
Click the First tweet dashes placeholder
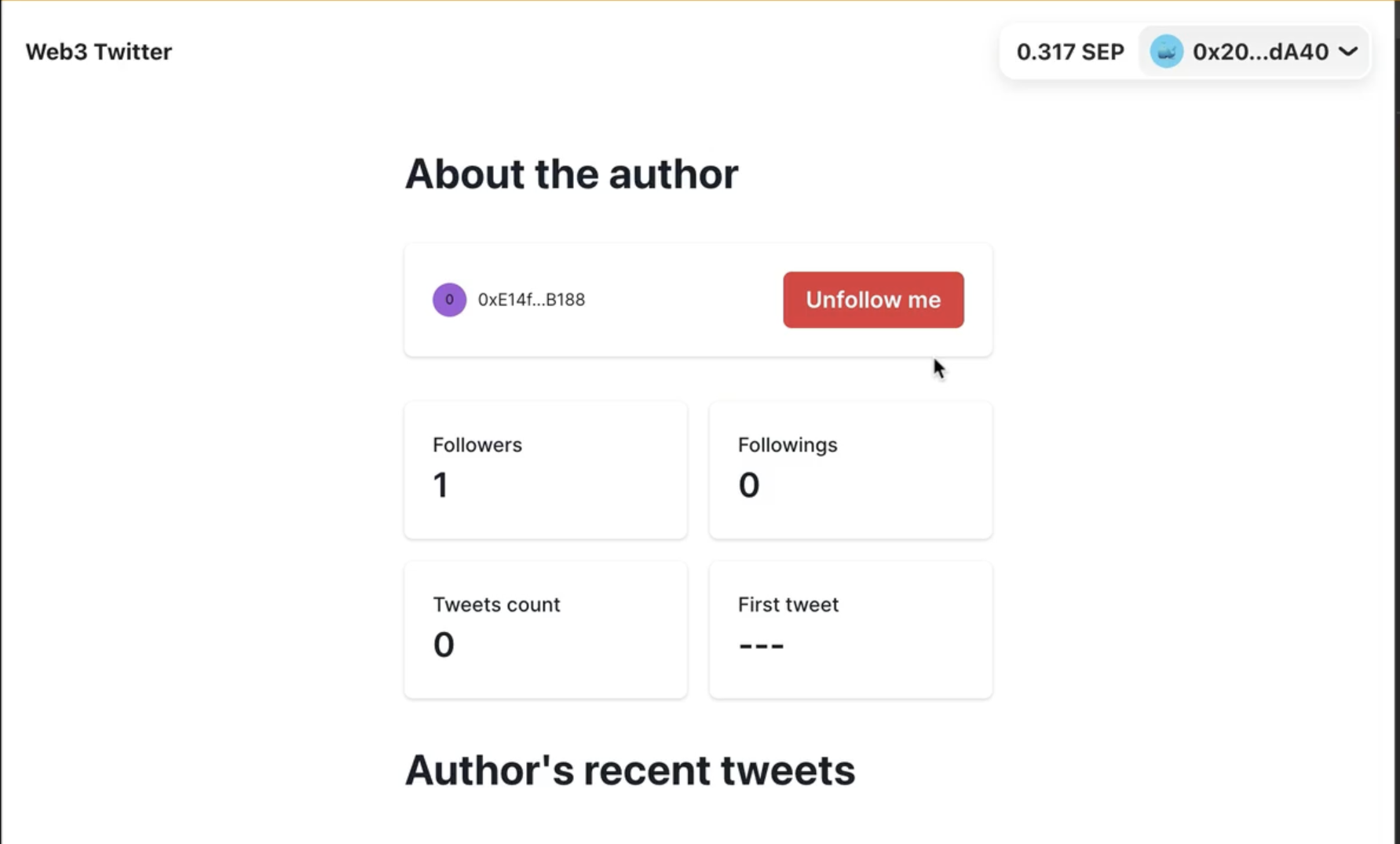pyautogui.click(x=761, y=646)
